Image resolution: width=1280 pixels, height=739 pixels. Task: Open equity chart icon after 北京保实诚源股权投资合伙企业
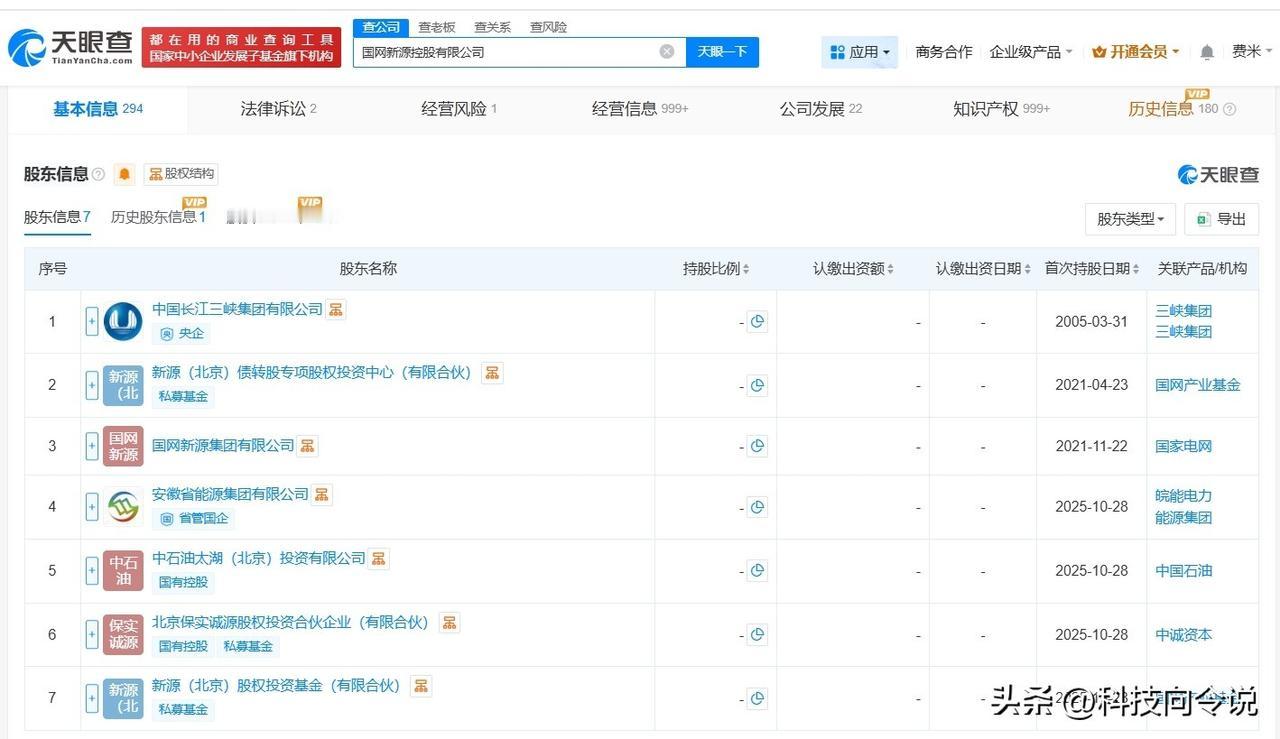point(449,622)
